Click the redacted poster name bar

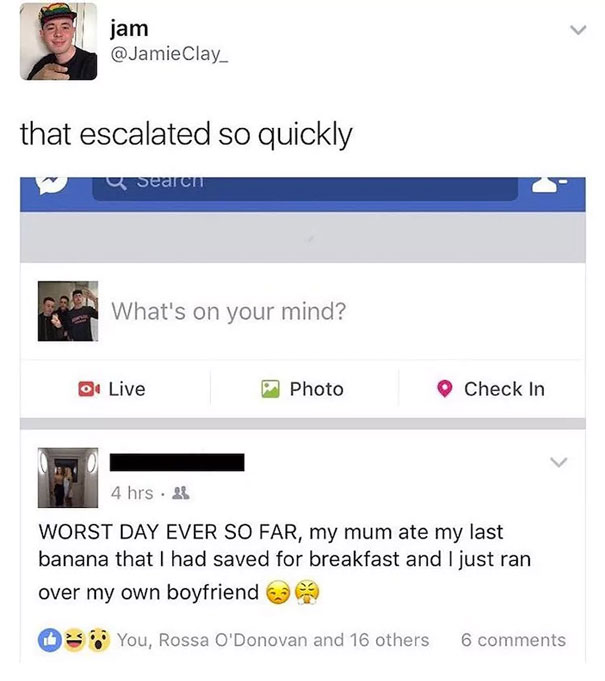[177, 462]
